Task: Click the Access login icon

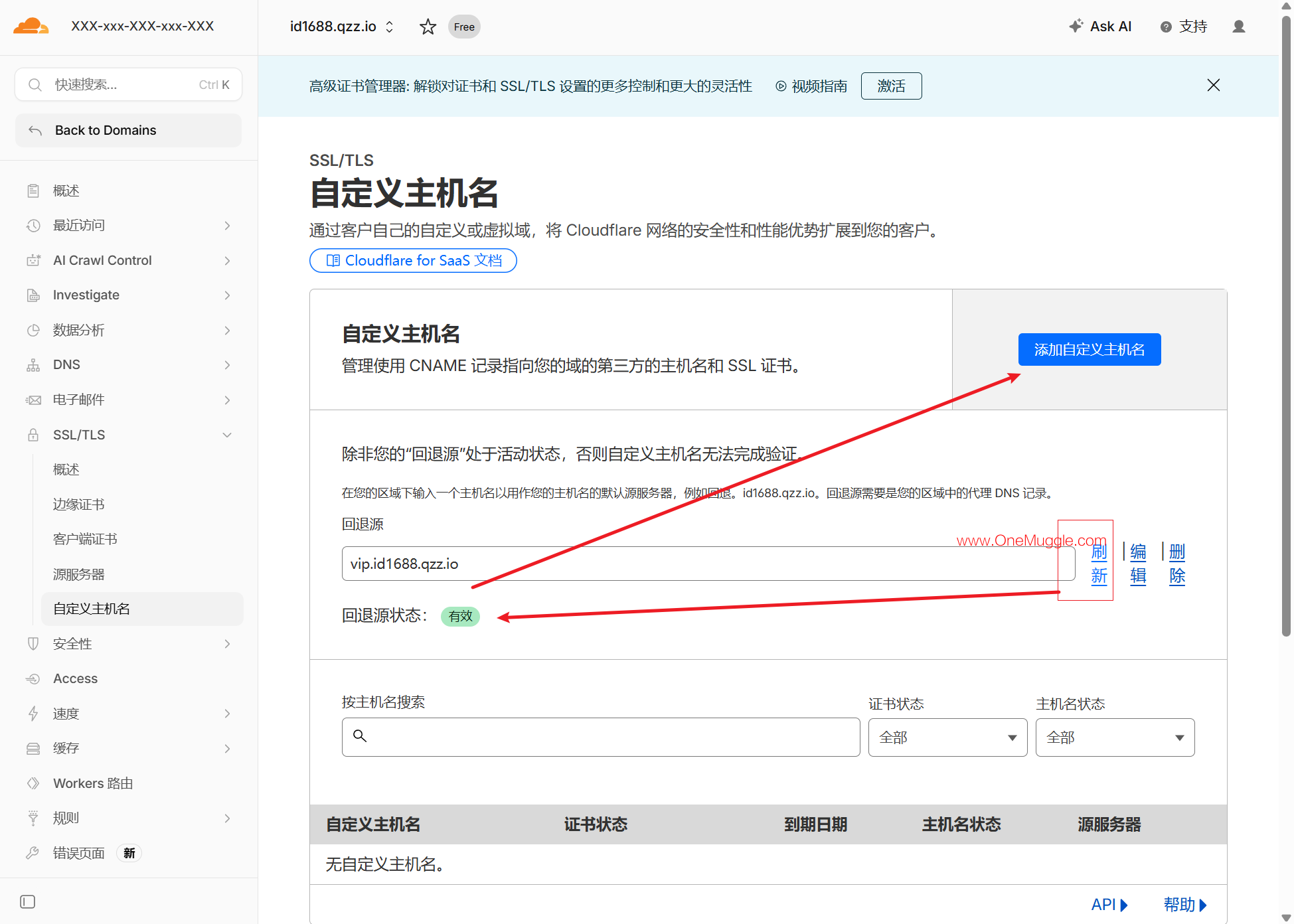Action: pyautogui.click(x=33, y=678)
